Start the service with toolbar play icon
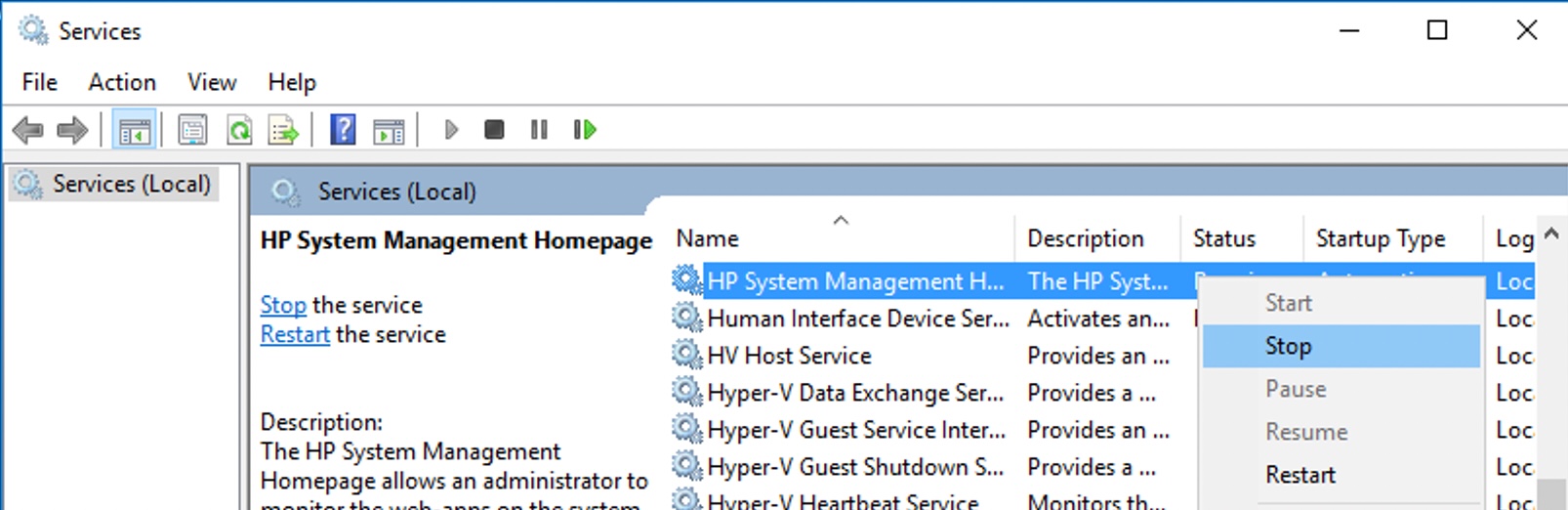Screen dimensions: 1568x510 (450, 130)
